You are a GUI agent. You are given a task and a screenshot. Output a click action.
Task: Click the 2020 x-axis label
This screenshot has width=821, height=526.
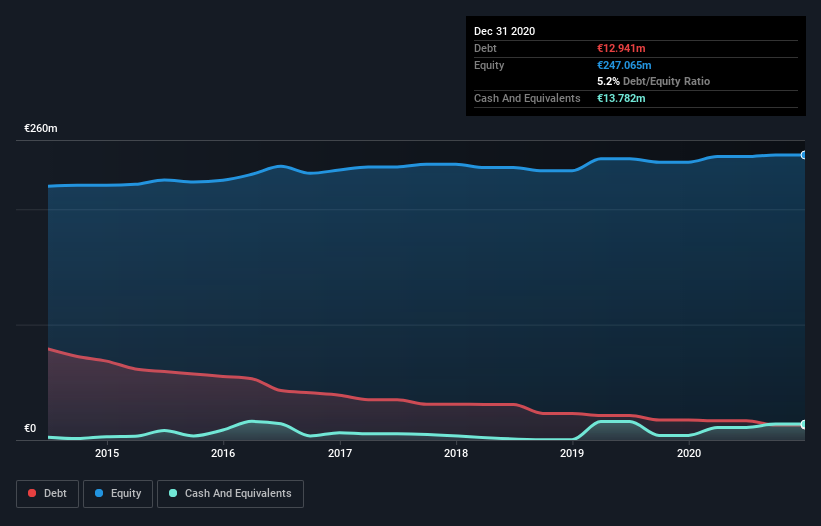click(x=689, y=453)
